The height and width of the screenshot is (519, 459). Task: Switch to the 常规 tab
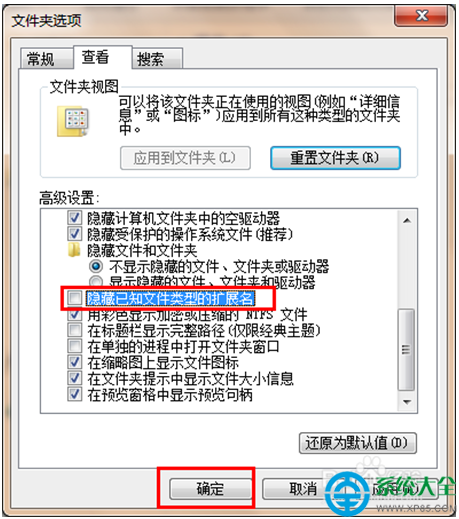click(x=46, y=59)
